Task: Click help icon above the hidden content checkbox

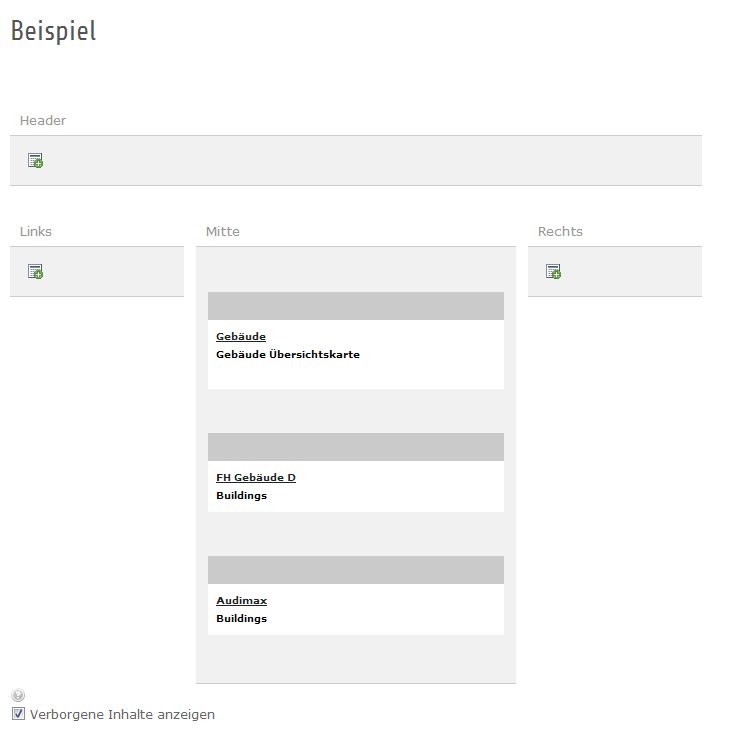Action: (18, 696)
